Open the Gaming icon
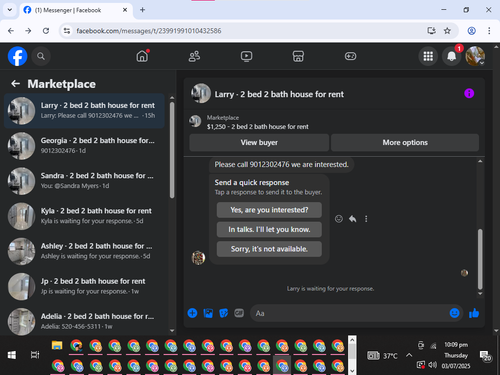This screenshot has width=500, height=375. 350,56
